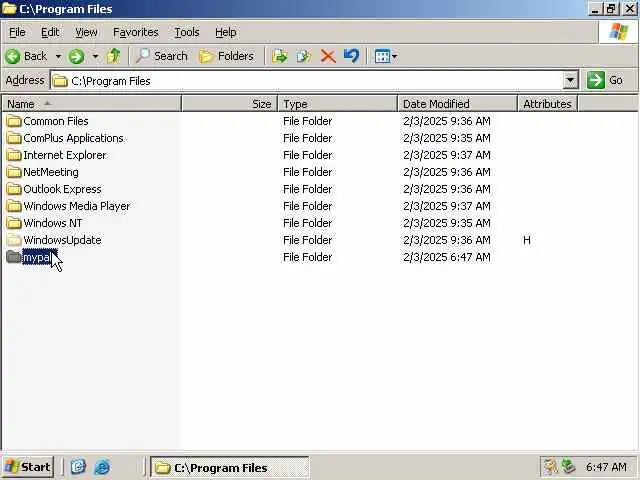Sort by the Attributes column header
Image resolution: width=640 pixels, height=480 pixels.
(x=547, y=104)
